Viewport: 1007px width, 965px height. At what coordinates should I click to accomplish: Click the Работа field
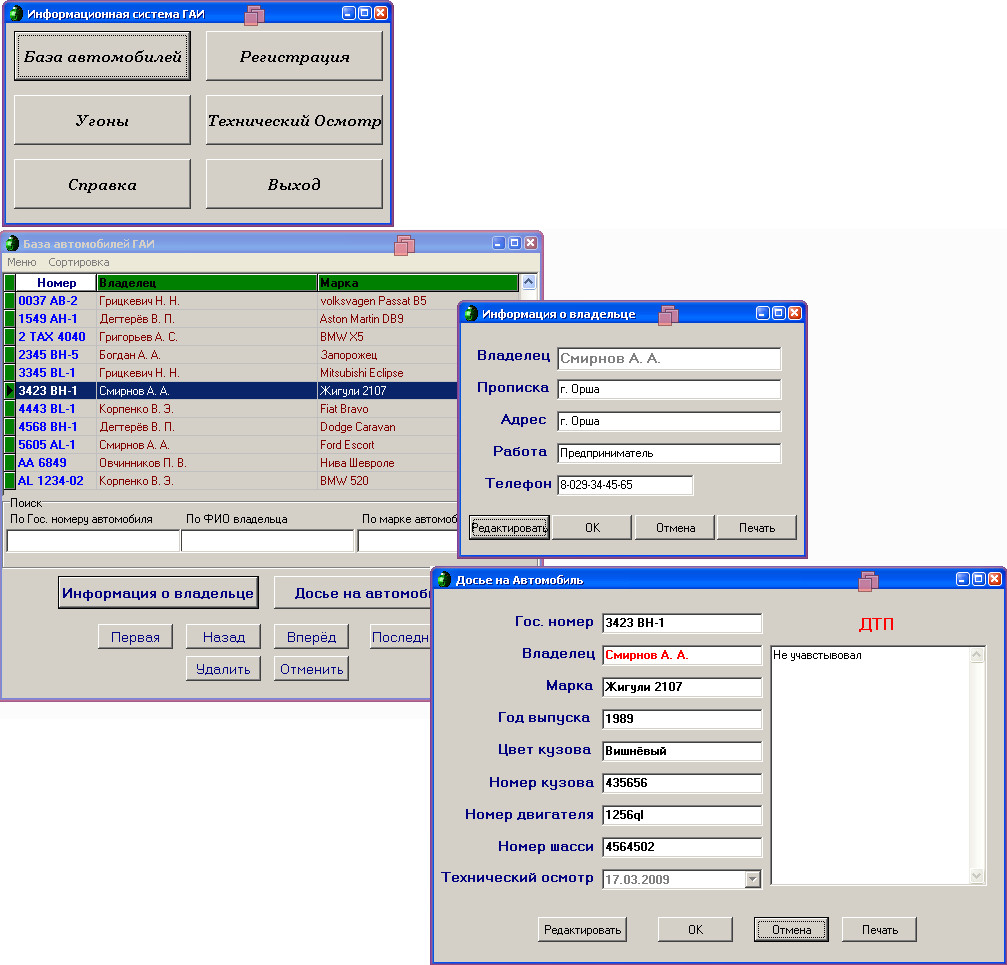669,453
